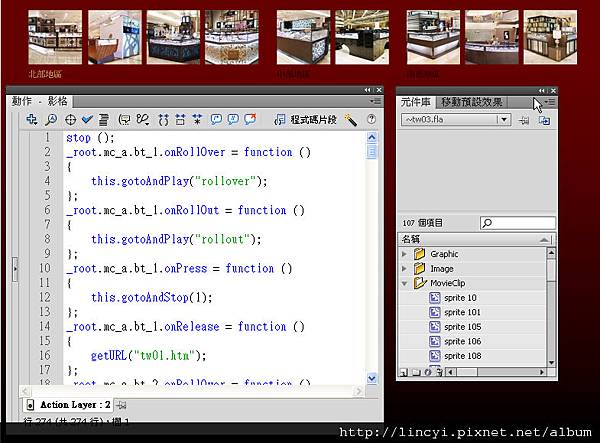The image size is (600, 443).
Task: Select sprite 105 in the library
Action: [x=472, y=327]
